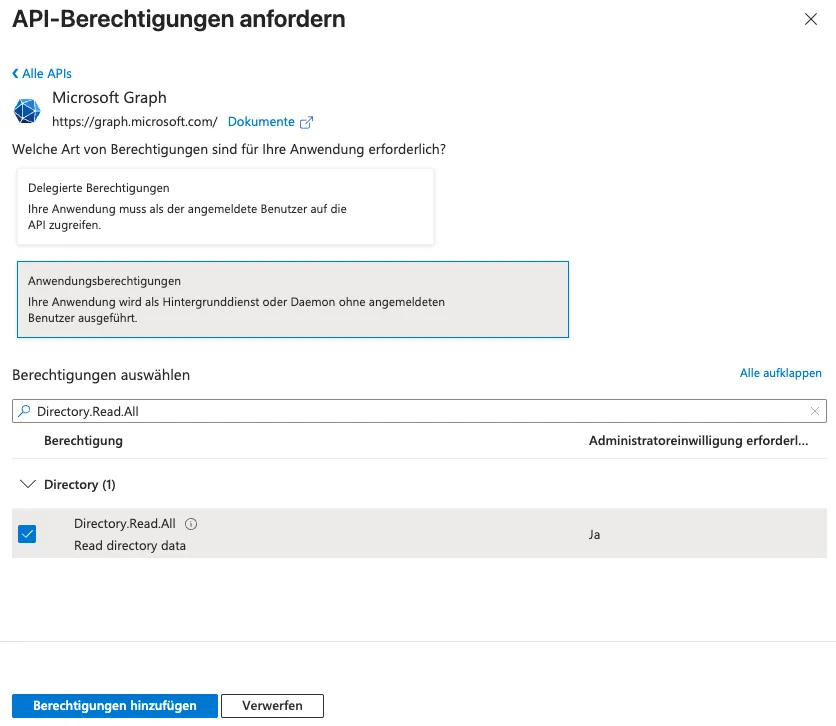Click the https://graph.microsoft.com/ URL text
Screen dimensions: 836x726
tap(134, 122)
